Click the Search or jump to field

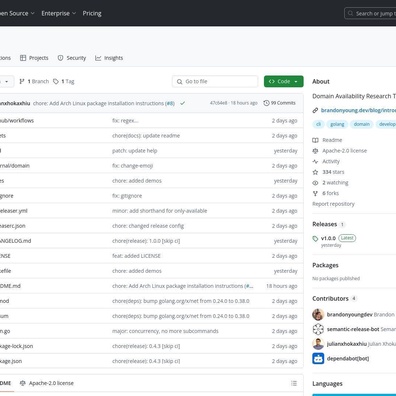point(370,13)
